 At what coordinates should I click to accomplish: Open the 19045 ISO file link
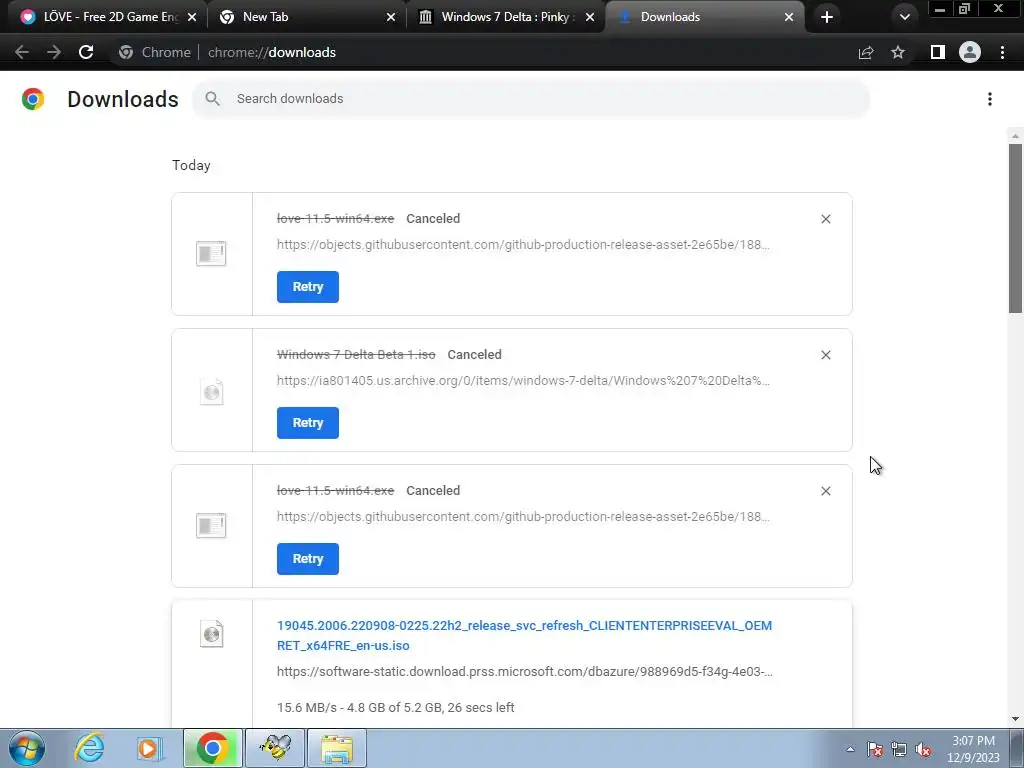coord(524,635)
